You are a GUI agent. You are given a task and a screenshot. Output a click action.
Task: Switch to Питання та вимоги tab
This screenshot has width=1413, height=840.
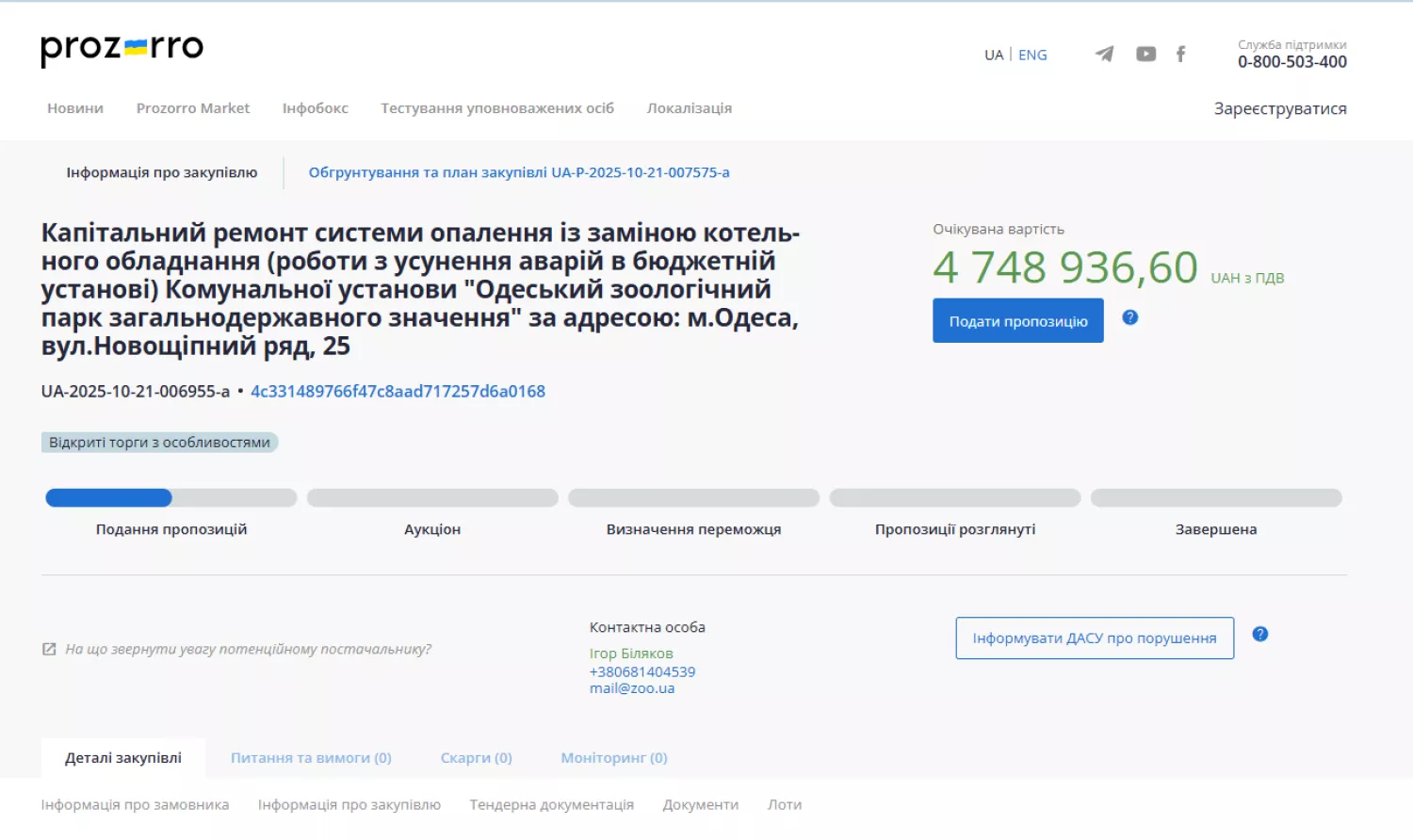[x=311, y=758]
